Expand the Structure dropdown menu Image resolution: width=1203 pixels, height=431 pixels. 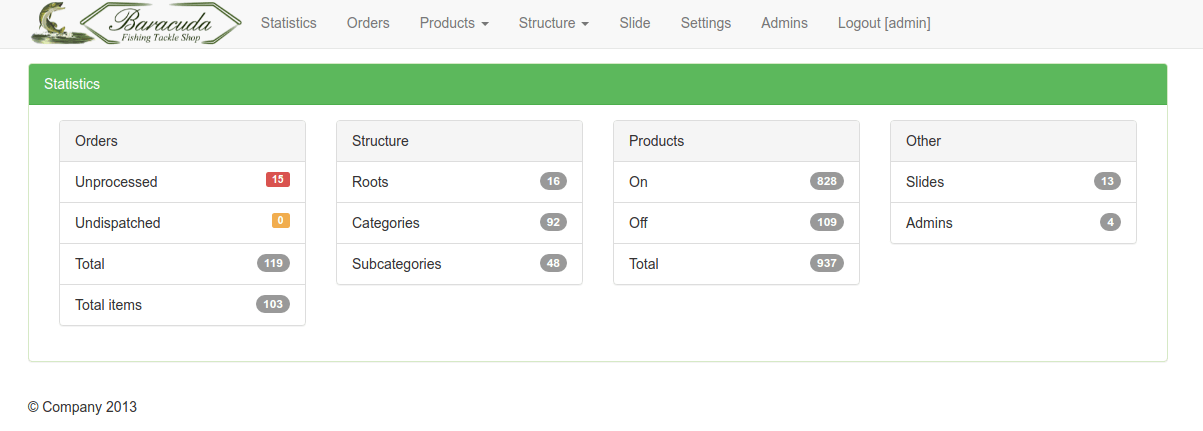[x=554, y=23]
